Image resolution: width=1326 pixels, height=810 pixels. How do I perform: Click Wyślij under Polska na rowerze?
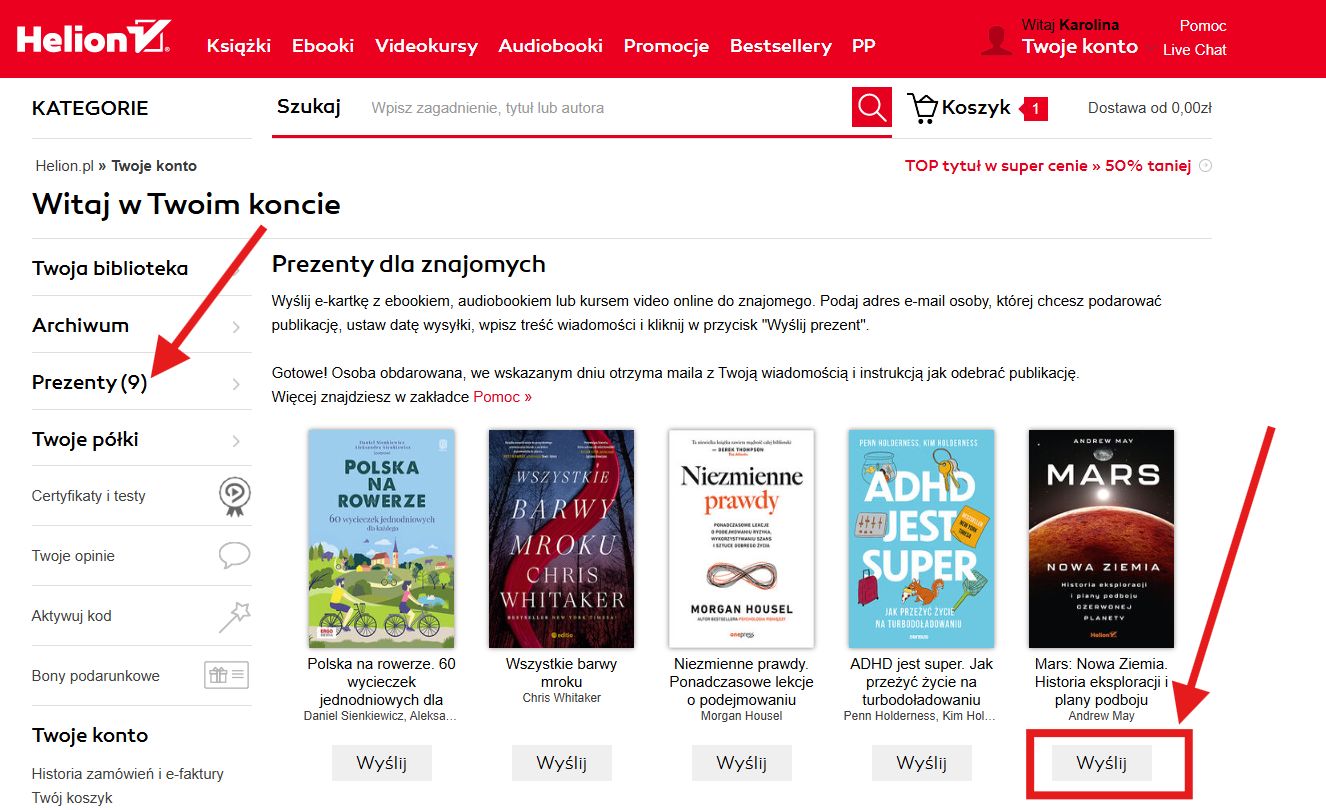[381, 763]
